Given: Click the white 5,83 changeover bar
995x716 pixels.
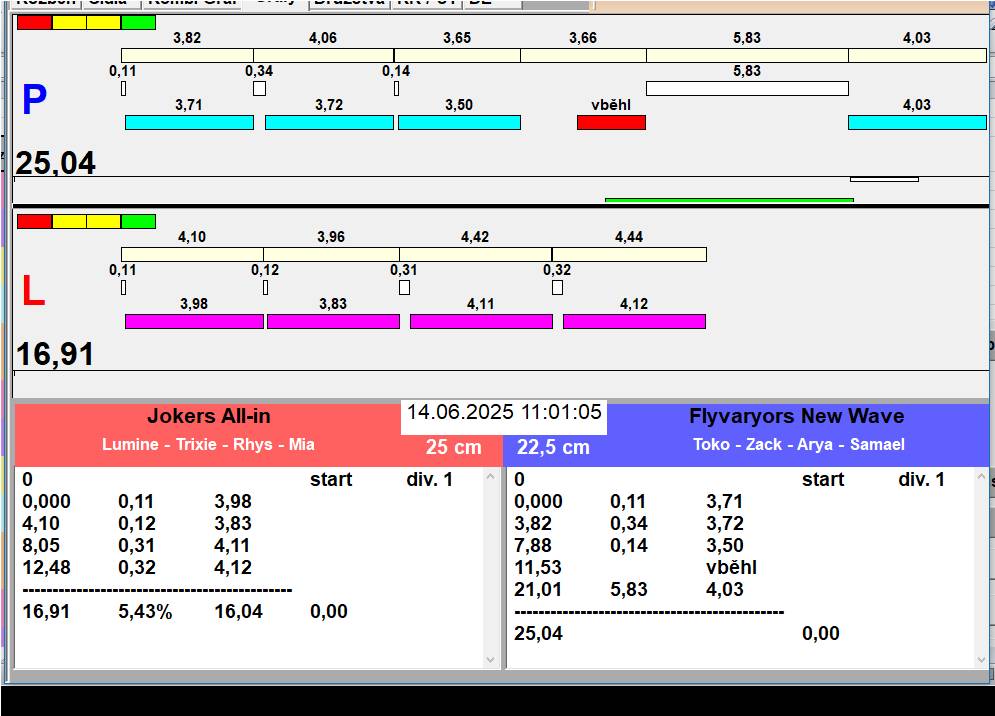Looking at the screenshot, I should 746,88.
